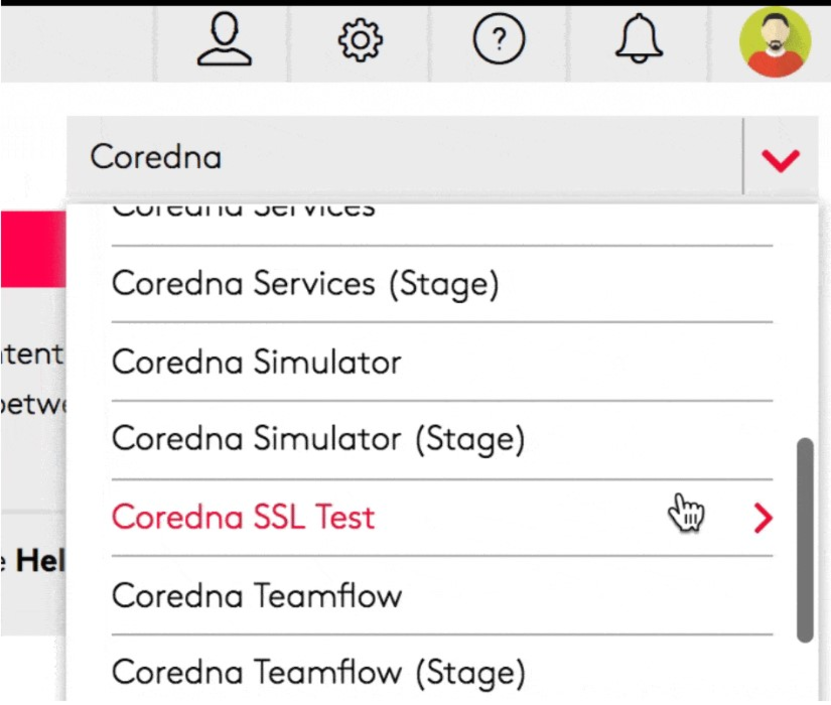Image resolution: width=831 pixels, height=705 pixels.
Task: Click the dropdown list scrollbar thumb
Action: (805, 540)
